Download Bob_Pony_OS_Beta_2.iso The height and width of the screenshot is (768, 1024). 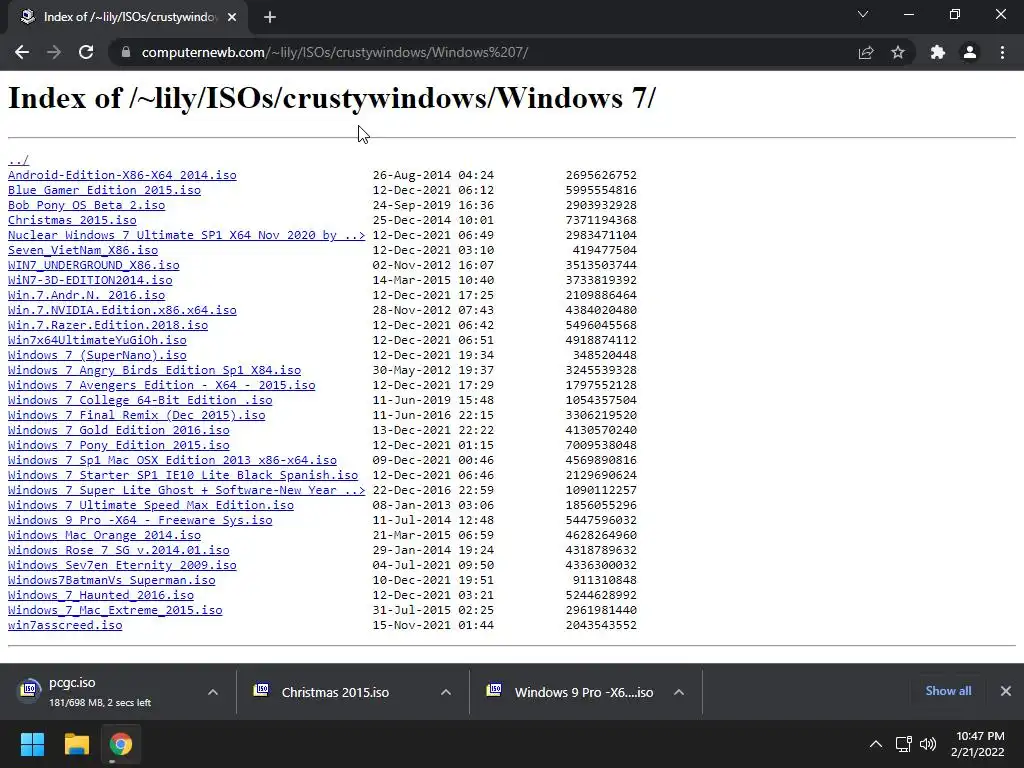(x=86, y=205)
